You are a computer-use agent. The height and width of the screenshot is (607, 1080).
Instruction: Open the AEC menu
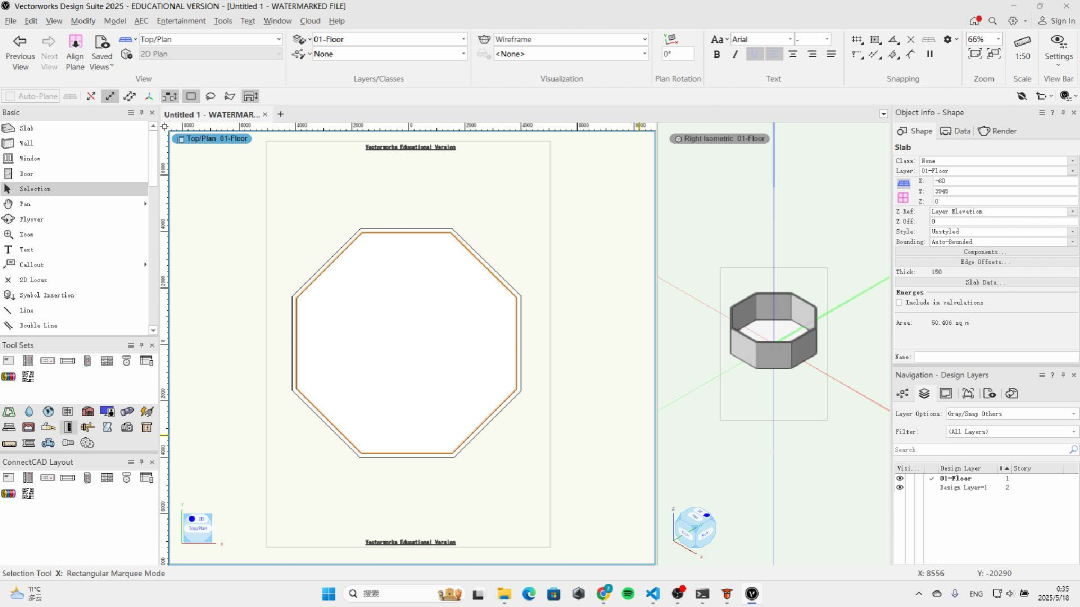click(141, 21)
